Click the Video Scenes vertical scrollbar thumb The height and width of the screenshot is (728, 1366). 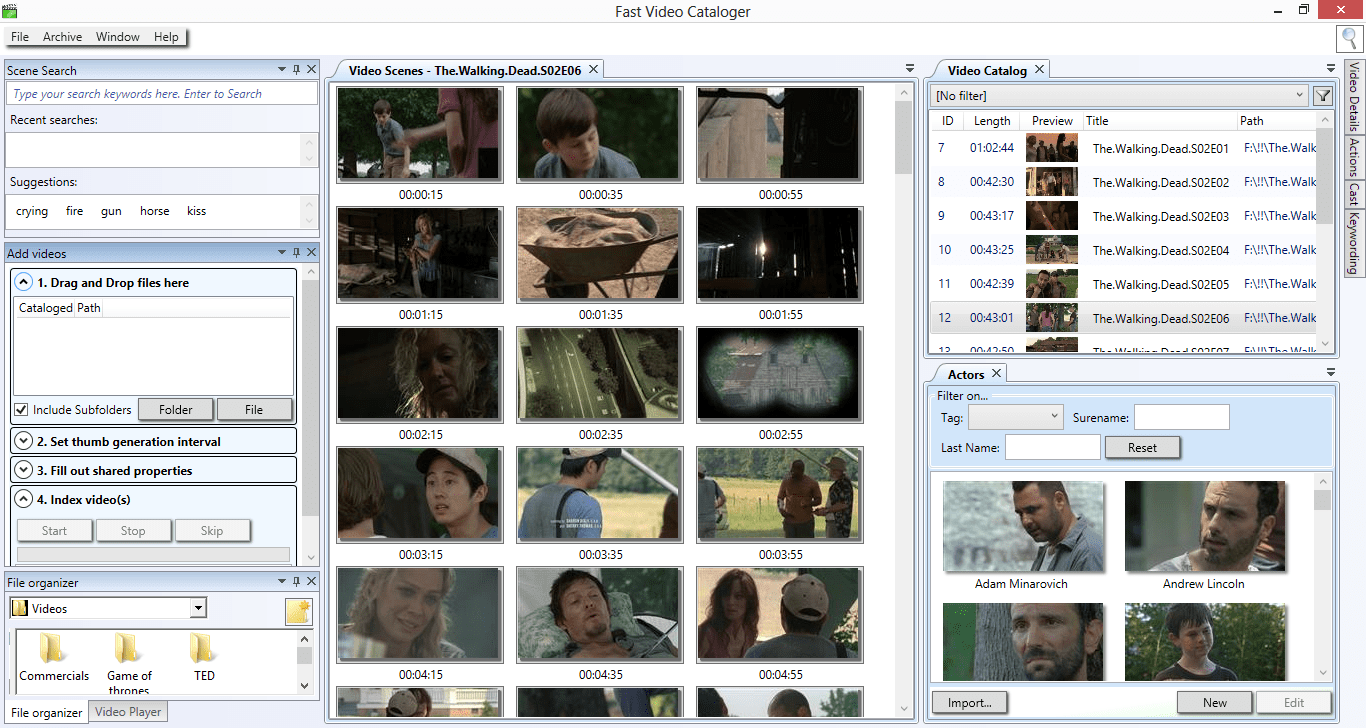[x=904, y=138]
